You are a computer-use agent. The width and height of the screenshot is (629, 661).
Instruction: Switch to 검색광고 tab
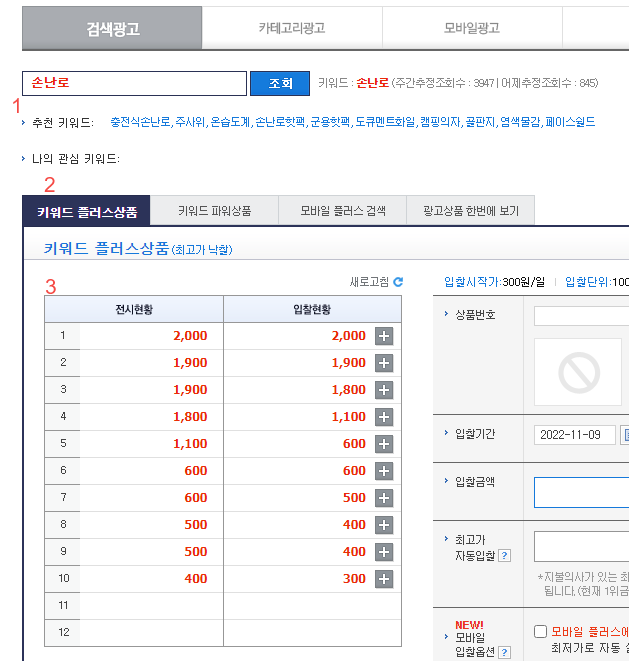click(x=112, y=28)
